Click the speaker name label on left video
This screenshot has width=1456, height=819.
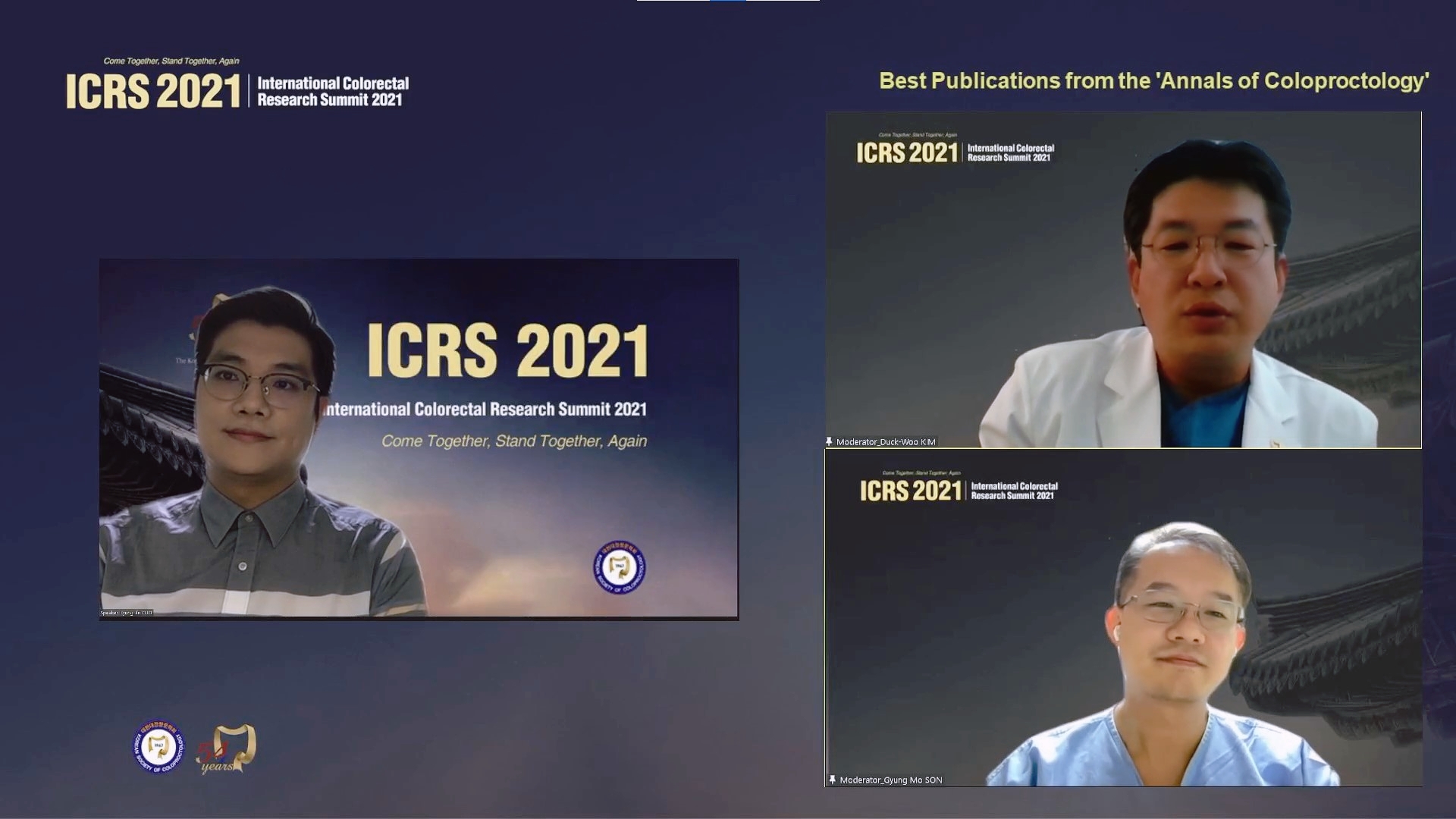[x=127, y=613]
